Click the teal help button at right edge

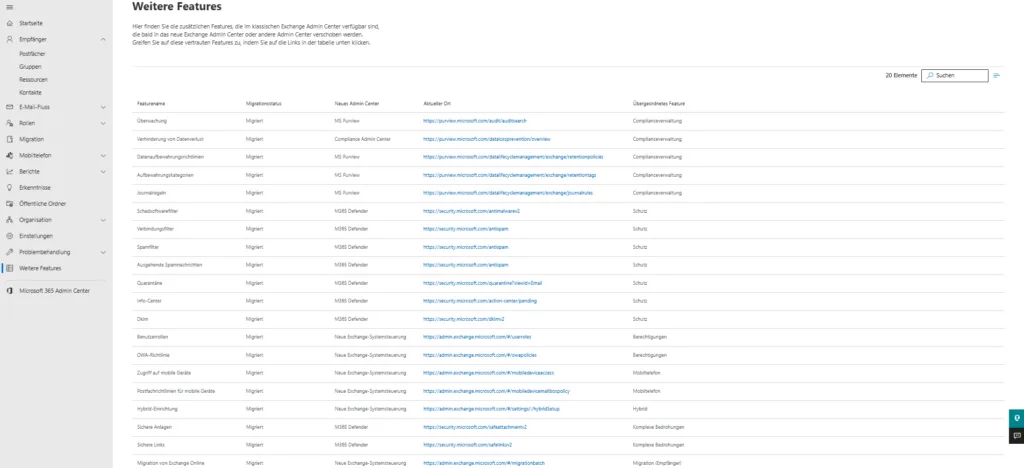pyautogui.click(x=1016, y=418)
